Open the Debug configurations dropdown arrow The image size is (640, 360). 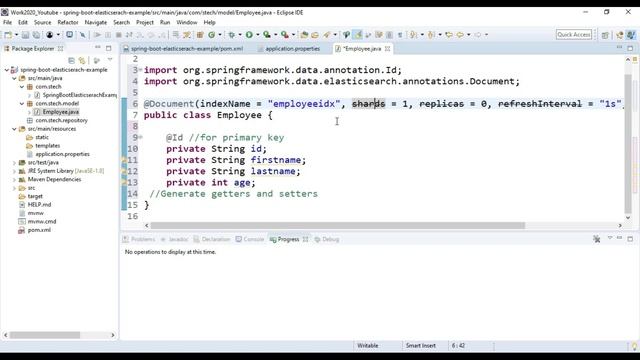[x=240, y=35]
